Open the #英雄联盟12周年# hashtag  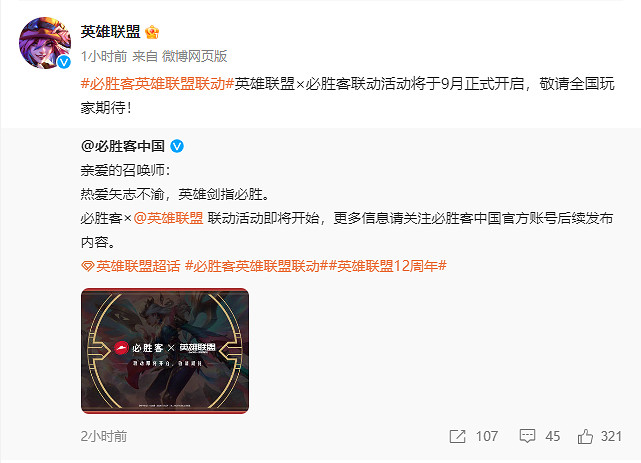click(388, 266)
